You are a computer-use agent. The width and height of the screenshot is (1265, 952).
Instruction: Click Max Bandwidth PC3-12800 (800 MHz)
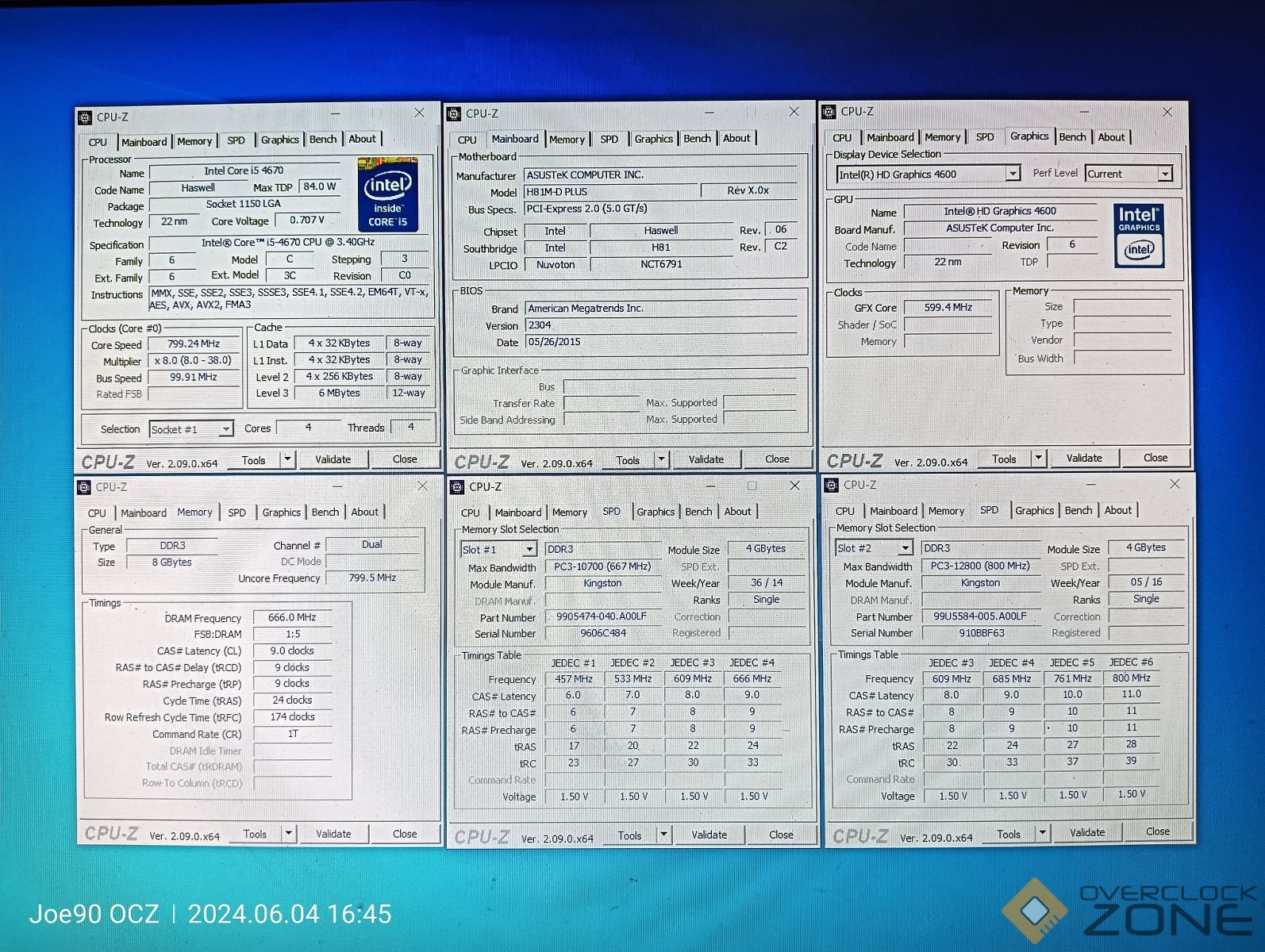980,566
